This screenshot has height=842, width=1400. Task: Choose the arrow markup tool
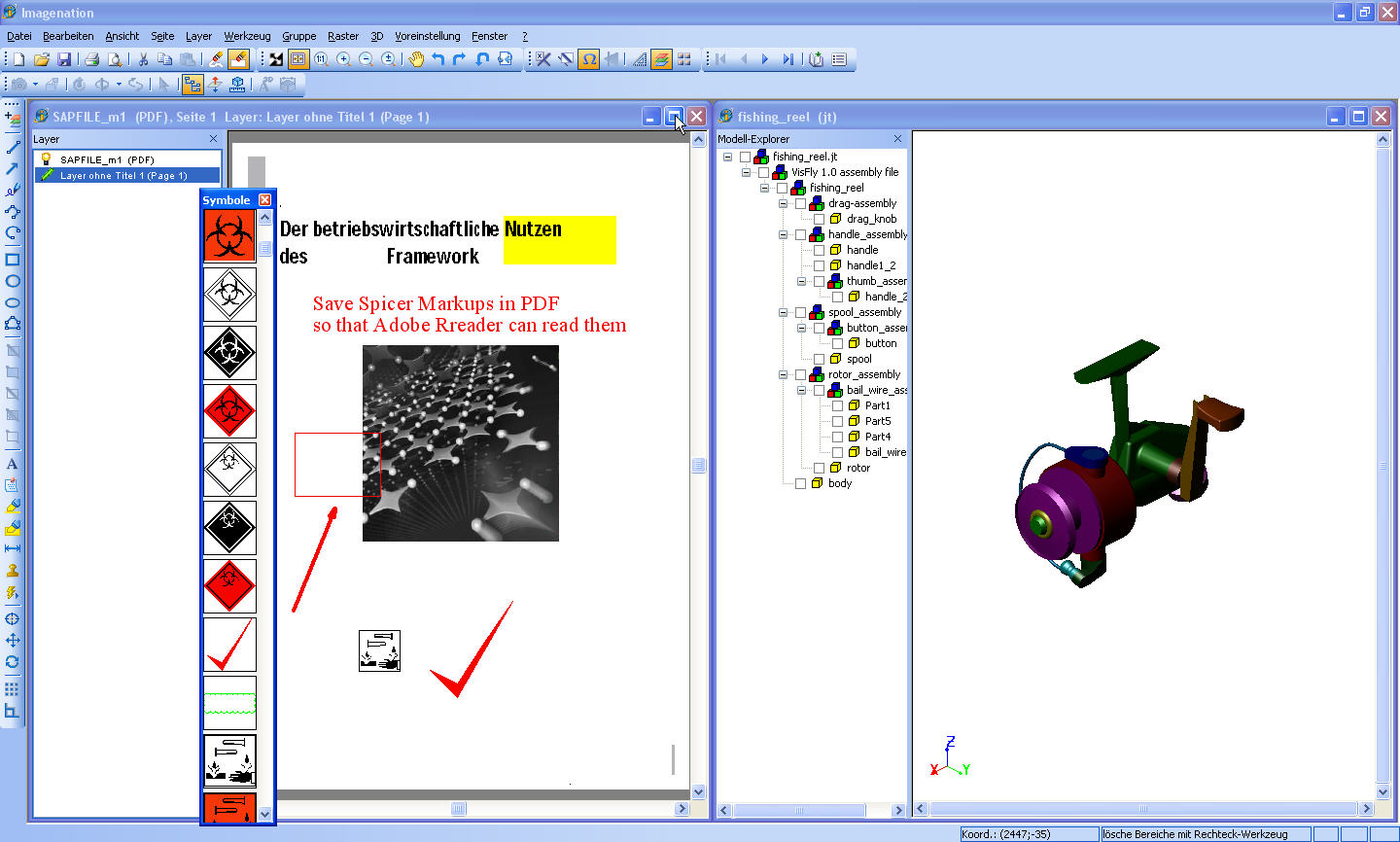tap(13, 169)
